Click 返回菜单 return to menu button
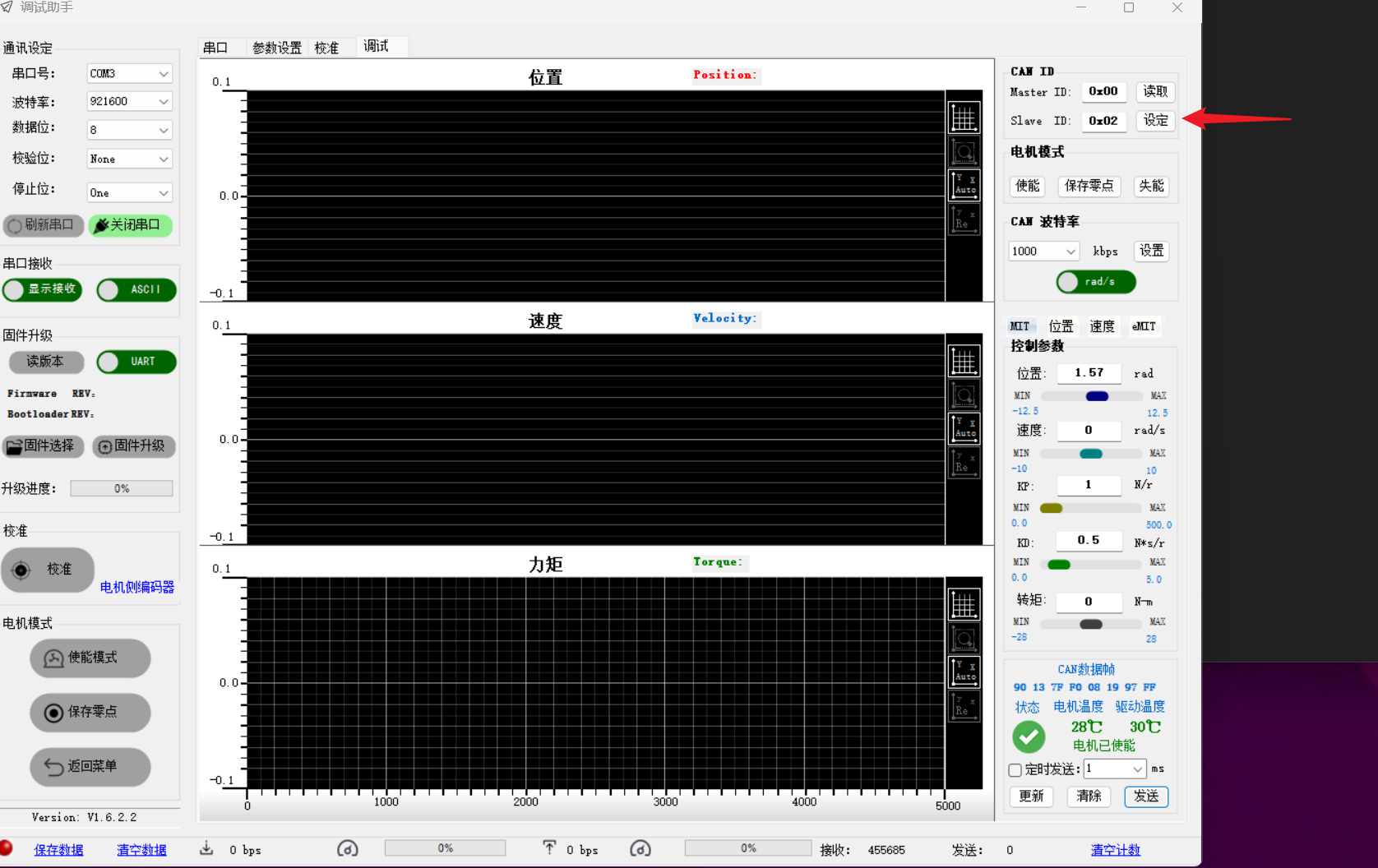 pos(90,767)
